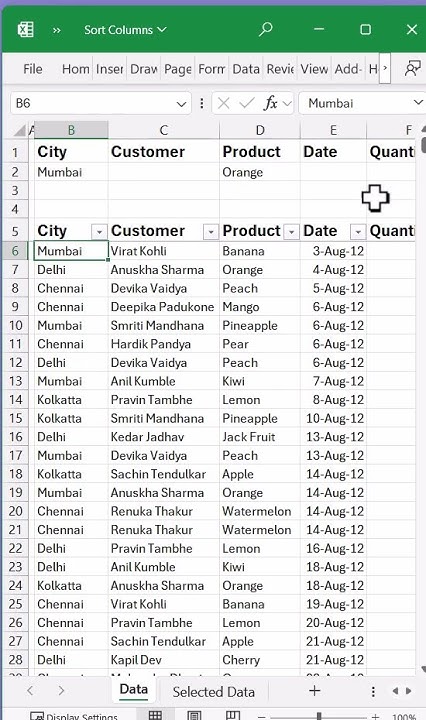Confirm entry with the checkmark icon
The image size is (426, 720).
coord(247,103)
